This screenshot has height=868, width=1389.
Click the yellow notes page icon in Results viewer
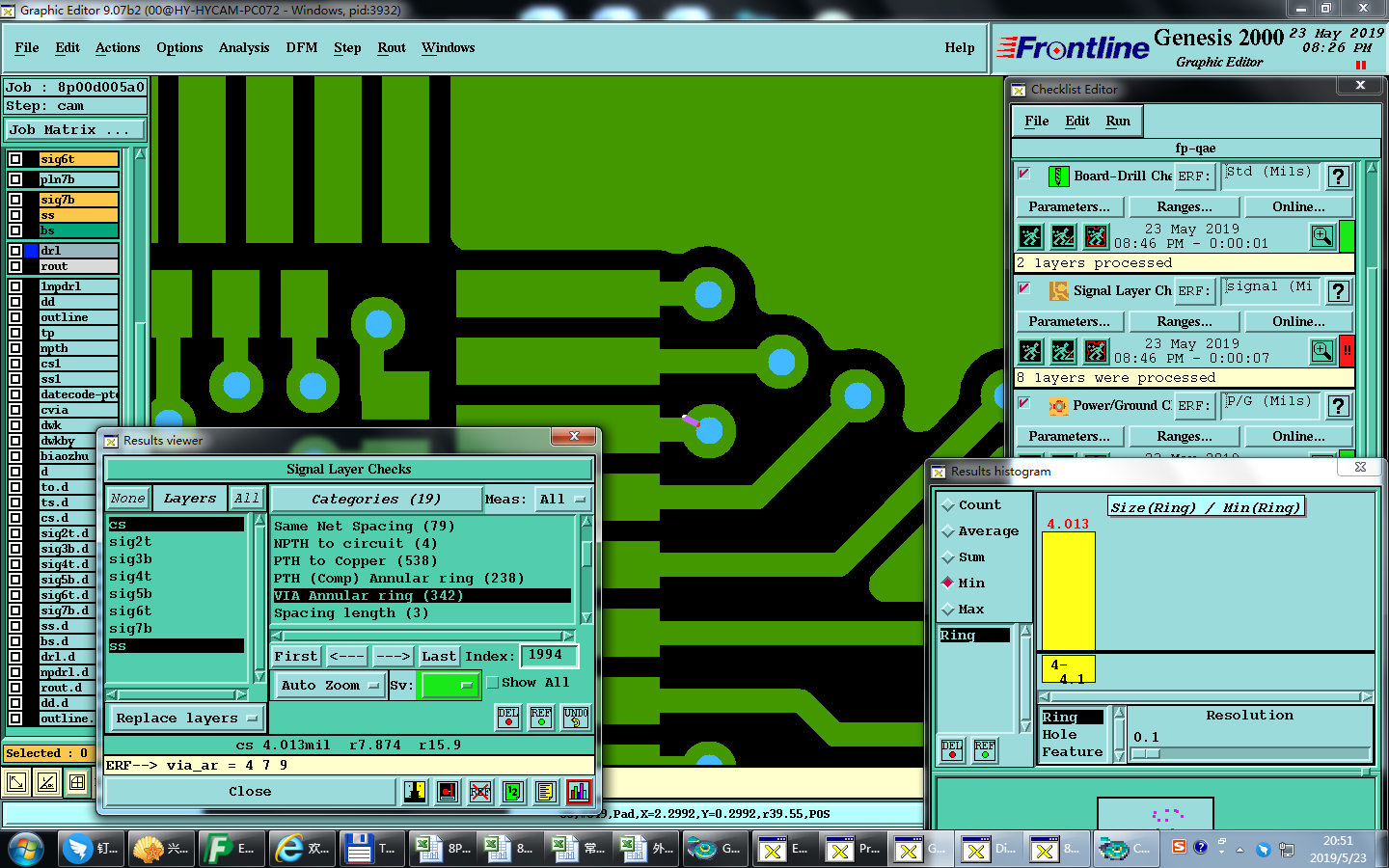click(546, 792)
